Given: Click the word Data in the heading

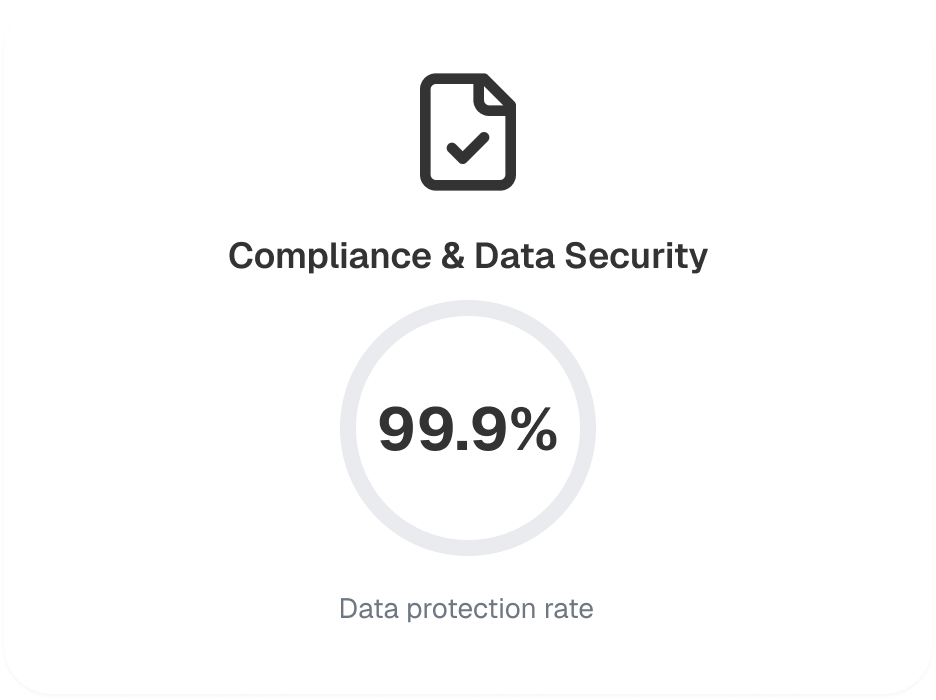Looking at the screenshot, I should [x=514, y=256].
